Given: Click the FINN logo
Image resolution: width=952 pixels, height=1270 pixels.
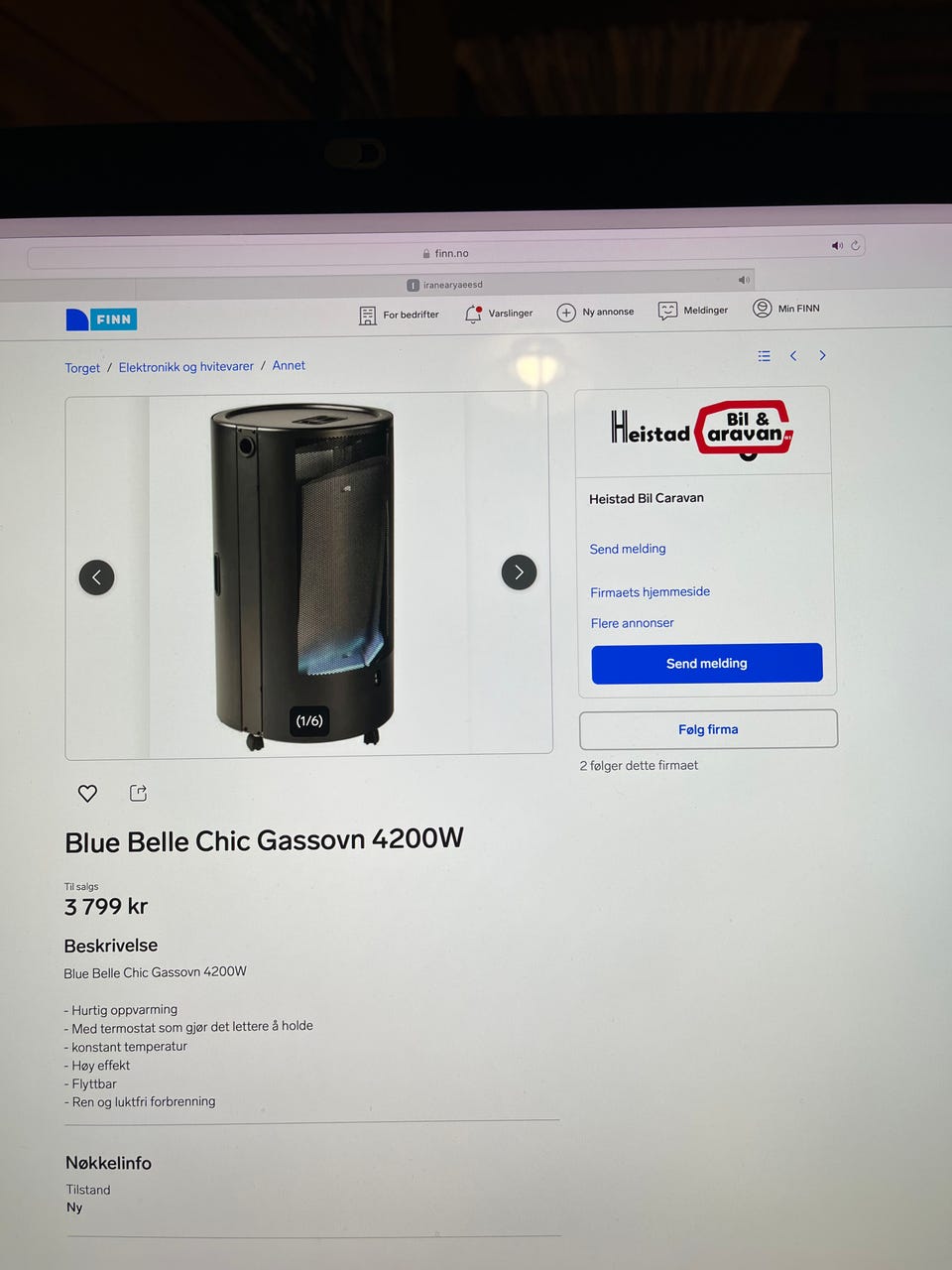Looking at the screenshot, I should (101, 318).
